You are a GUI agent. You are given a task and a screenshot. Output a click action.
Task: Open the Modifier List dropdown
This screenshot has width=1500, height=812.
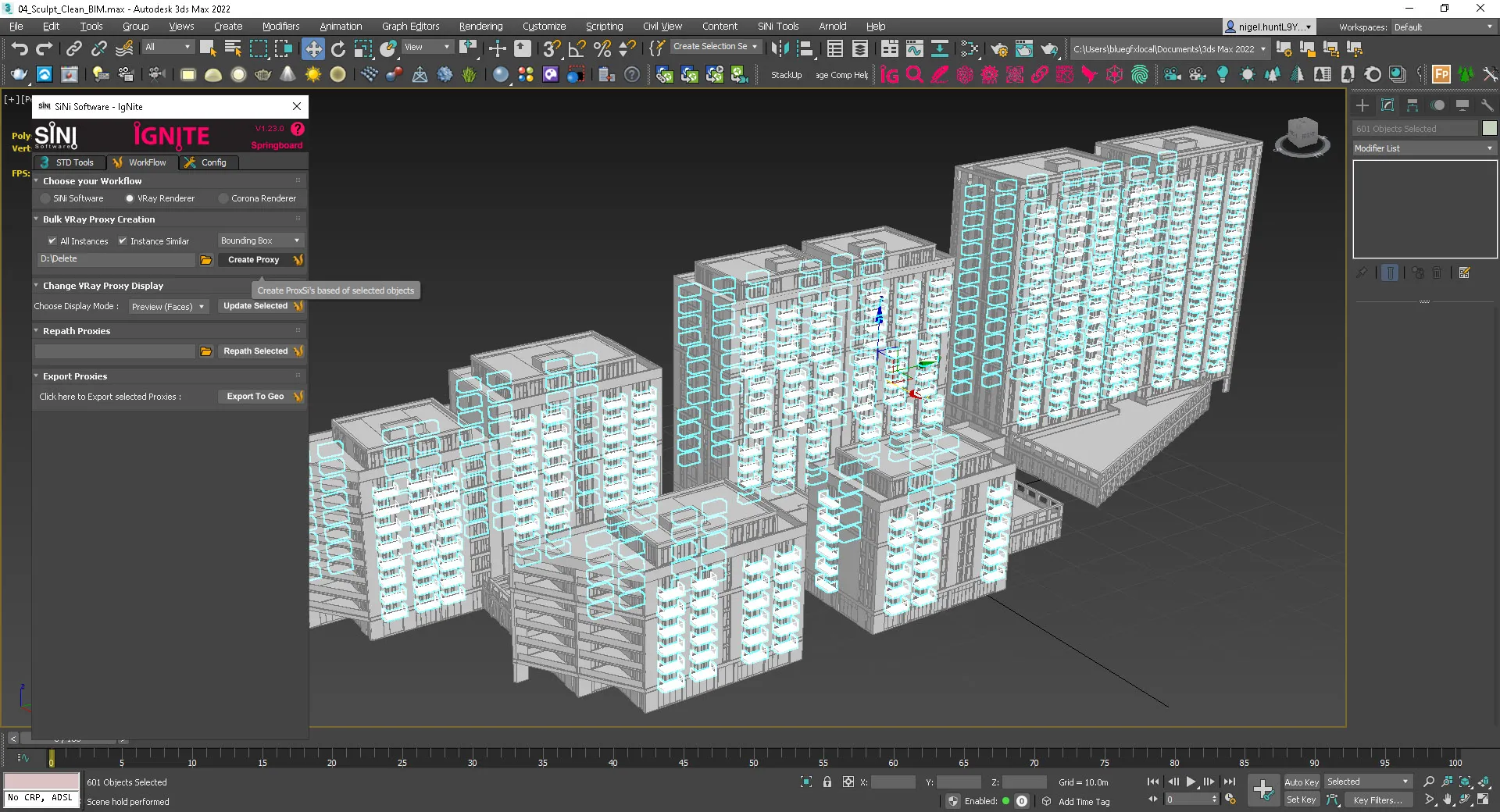tap(1424, 148)
